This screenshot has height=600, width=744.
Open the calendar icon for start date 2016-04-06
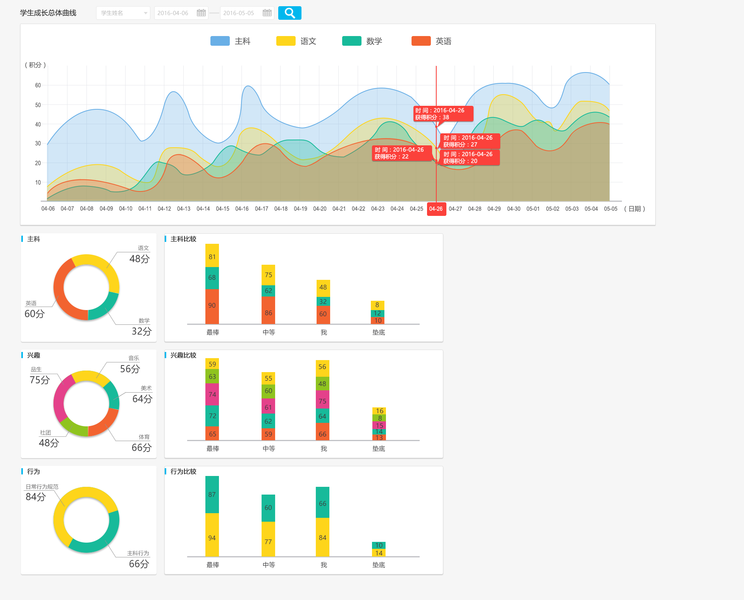pos(201,13)
